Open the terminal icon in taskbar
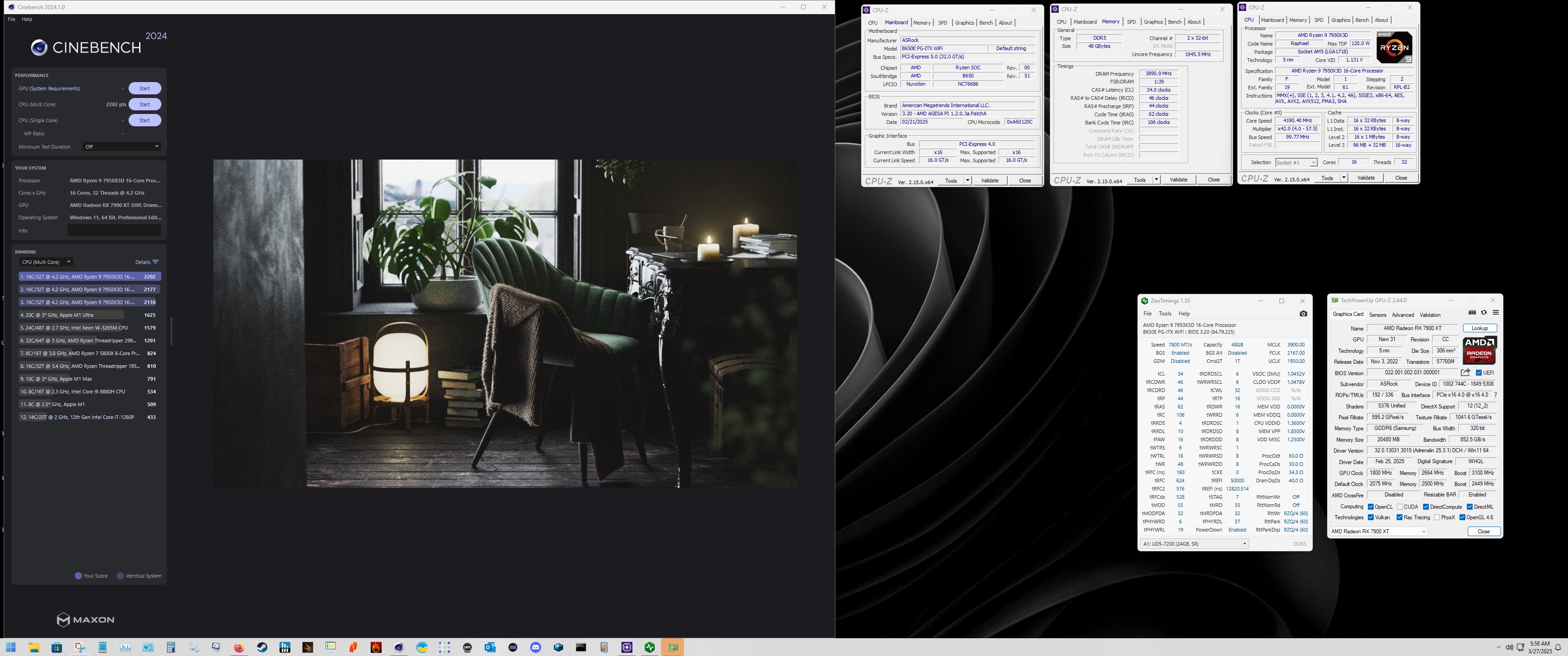1568x656 pixels. click(x=581, y=647)
